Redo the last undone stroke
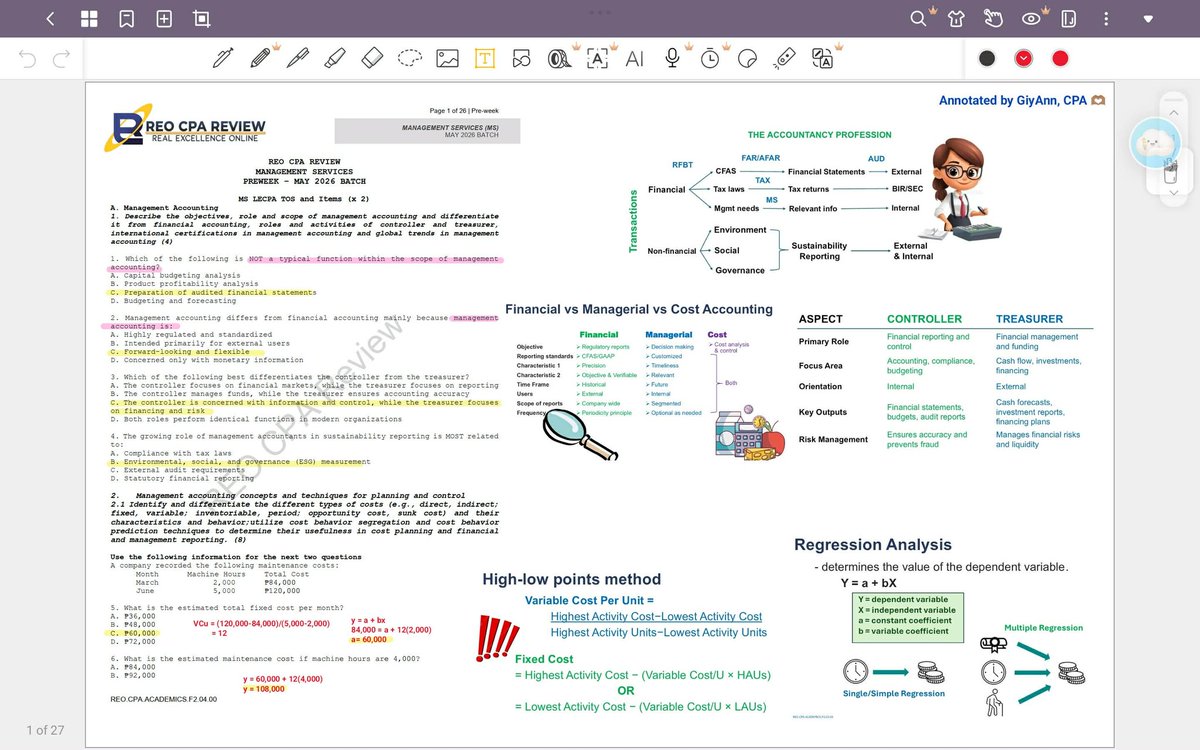 click(x=62, y=59)
